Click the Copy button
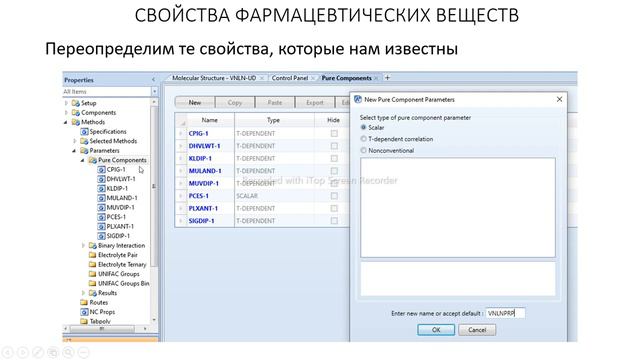The width and height of the screenshot is (640, 360). (x=235, y=102)
